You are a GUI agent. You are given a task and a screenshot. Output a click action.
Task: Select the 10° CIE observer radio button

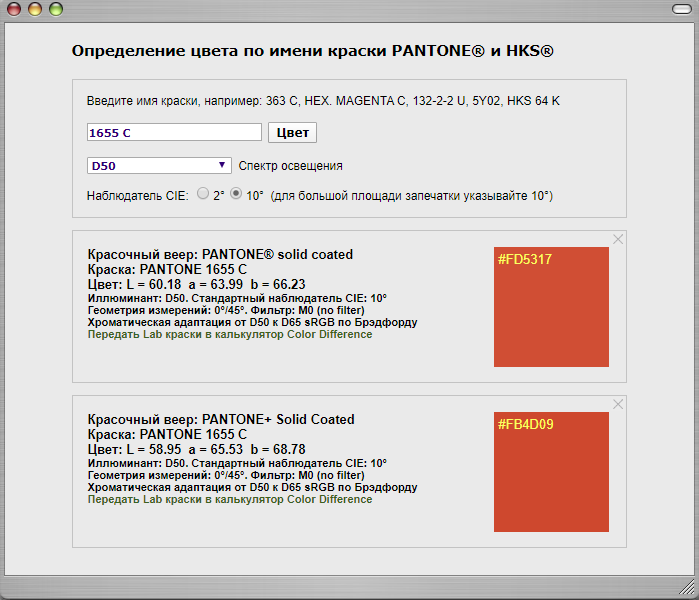236,193
